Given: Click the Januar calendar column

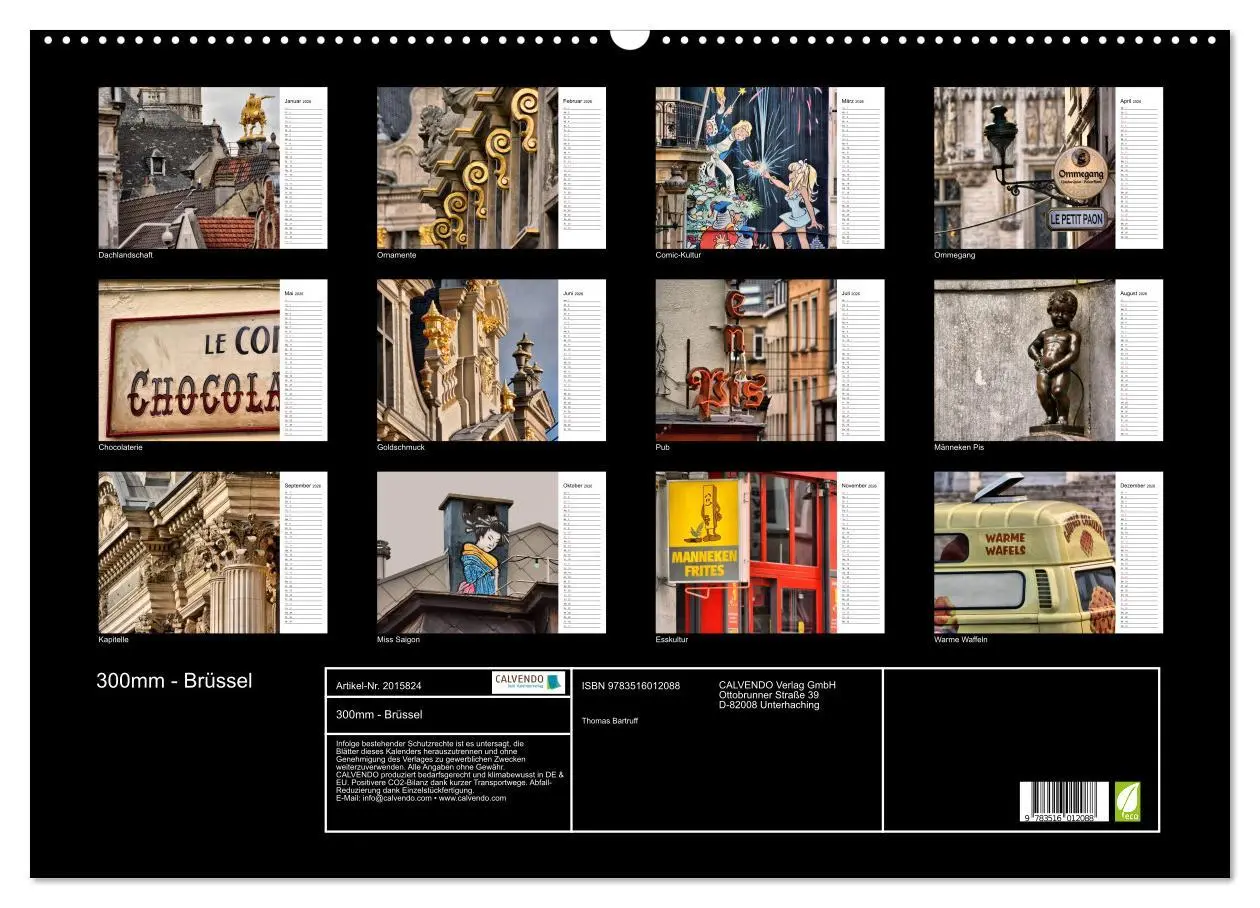Looking at the screenshot, I should 304,168.
